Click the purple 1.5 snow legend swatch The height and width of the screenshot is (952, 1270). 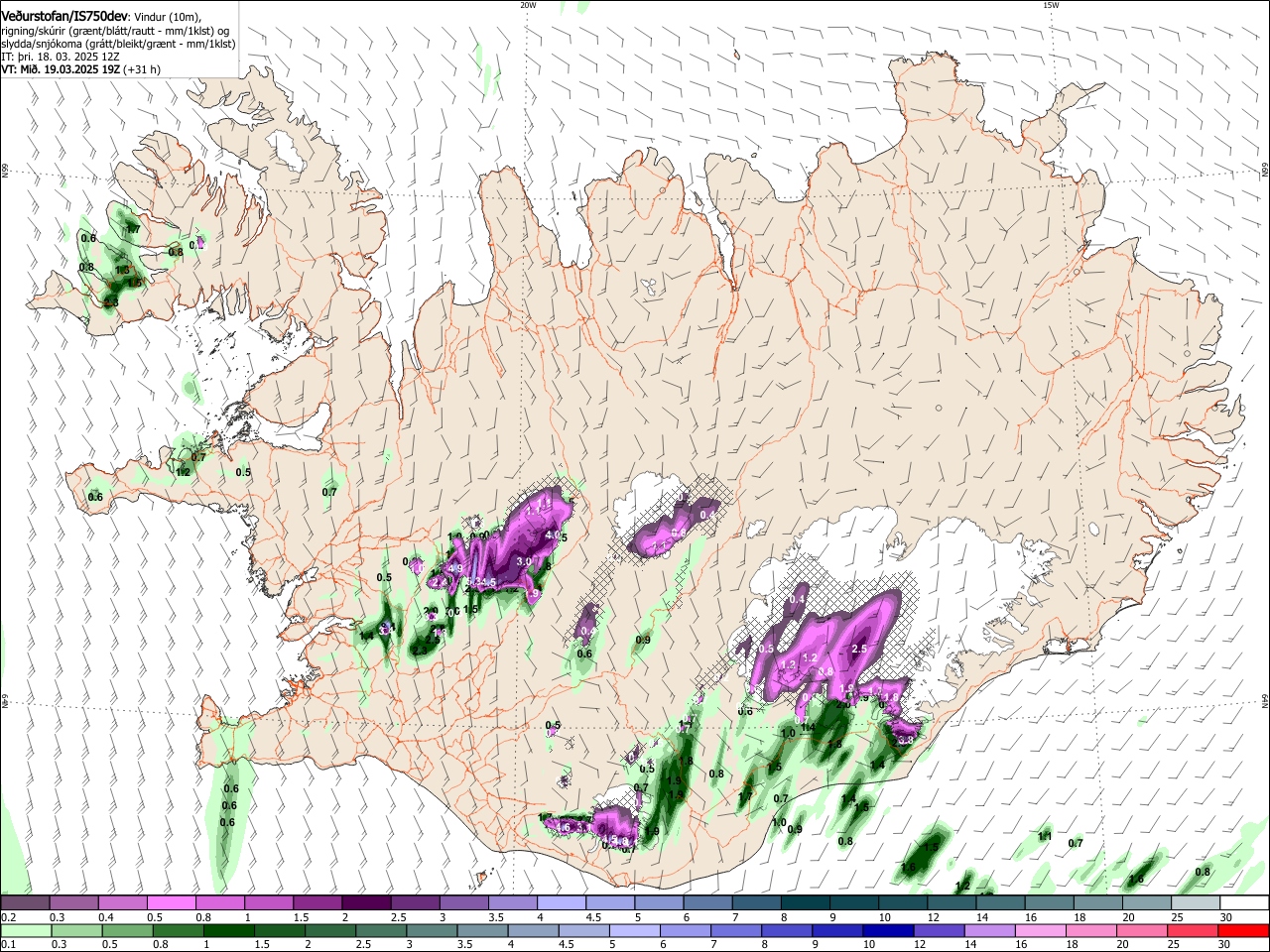click(317, 903)
